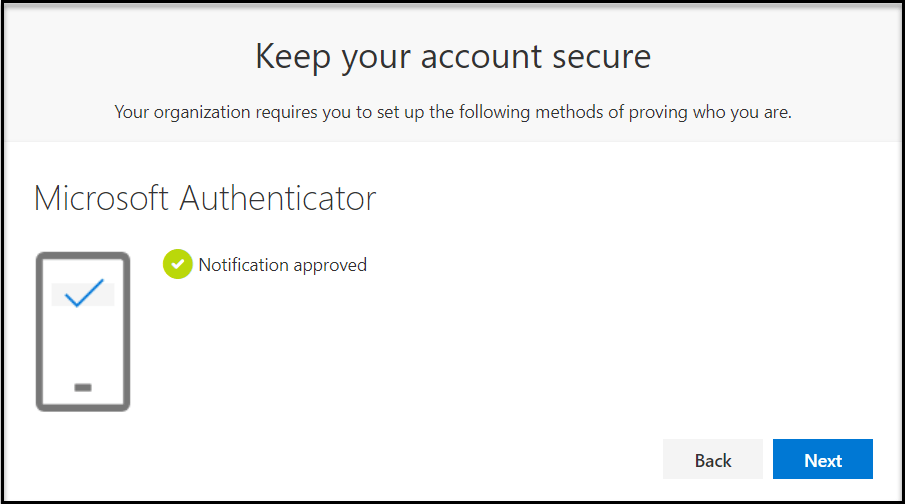Viewport: 905px width, 504px height.
Task: Click the Keep your account secure title
Action: click(x=453, y=56)
